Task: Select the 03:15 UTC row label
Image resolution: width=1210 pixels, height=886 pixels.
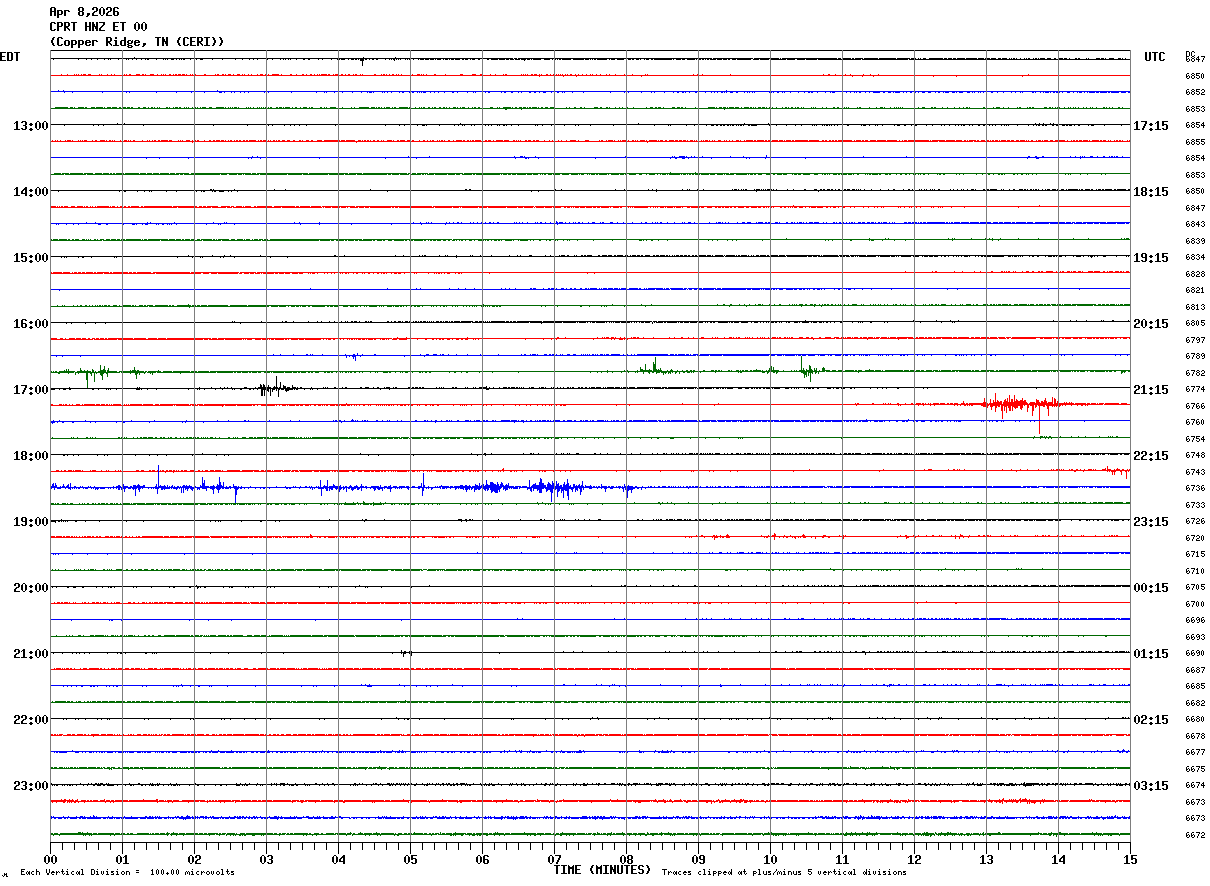Action: 1151,786
